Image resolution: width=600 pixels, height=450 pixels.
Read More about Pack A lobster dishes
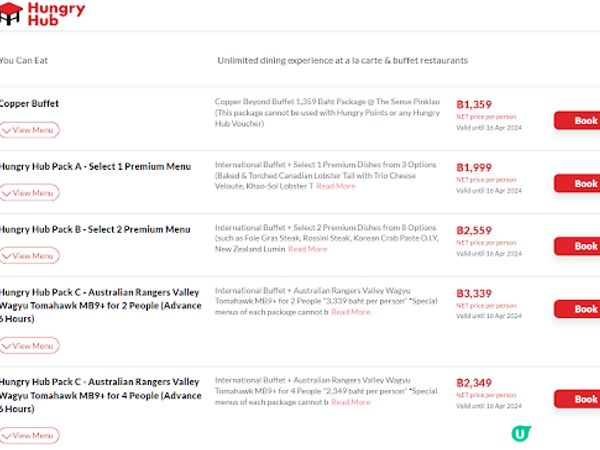336,186
